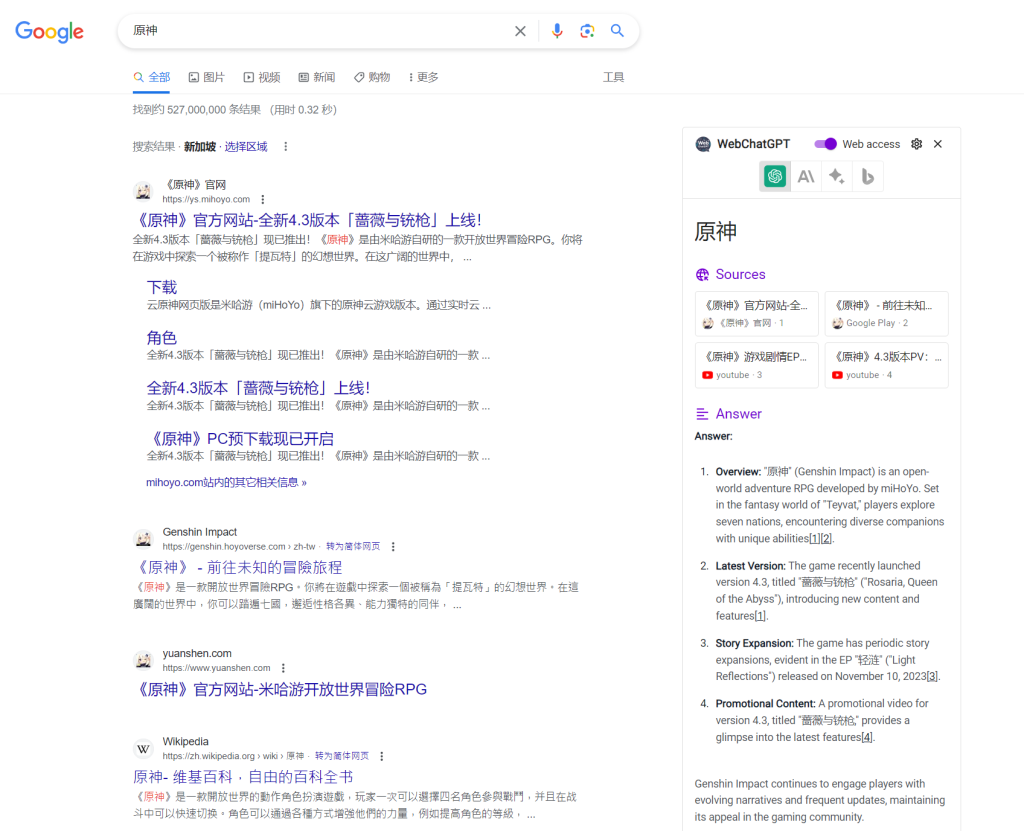
Task: Clear the search box text
Action: tap(520, 31)
